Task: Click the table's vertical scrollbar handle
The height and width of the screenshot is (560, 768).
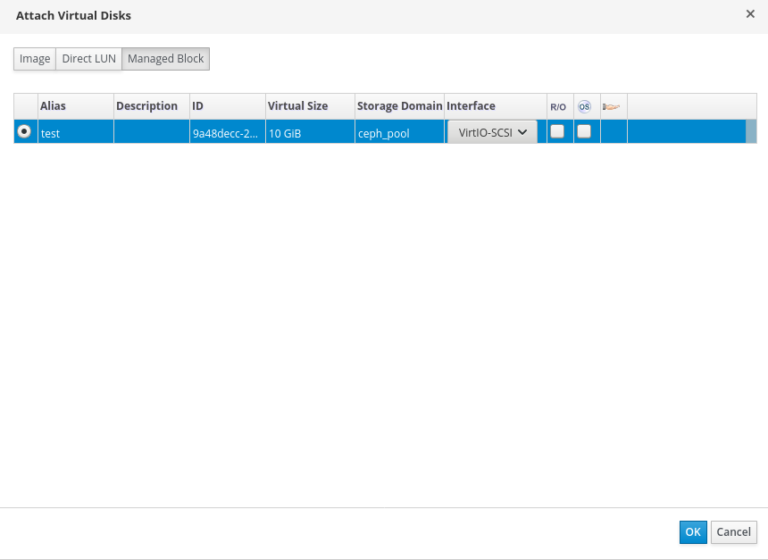Action: [x=751, y=132]
